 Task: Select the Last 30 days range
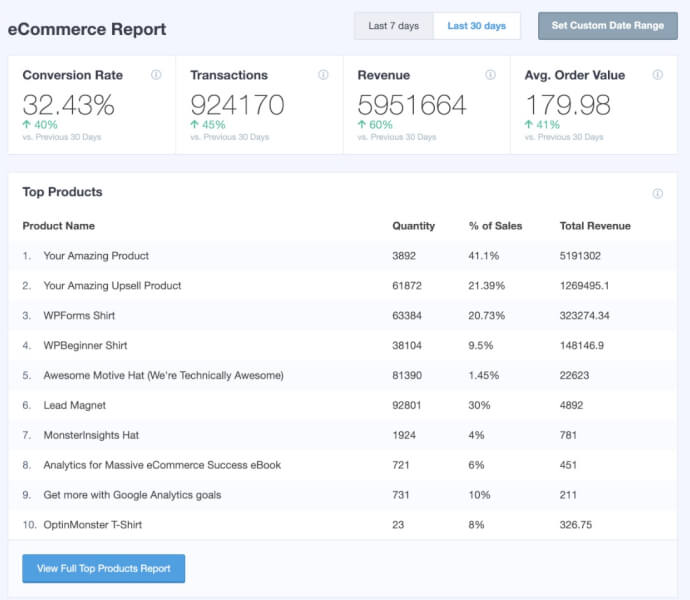tap(477, 26)
